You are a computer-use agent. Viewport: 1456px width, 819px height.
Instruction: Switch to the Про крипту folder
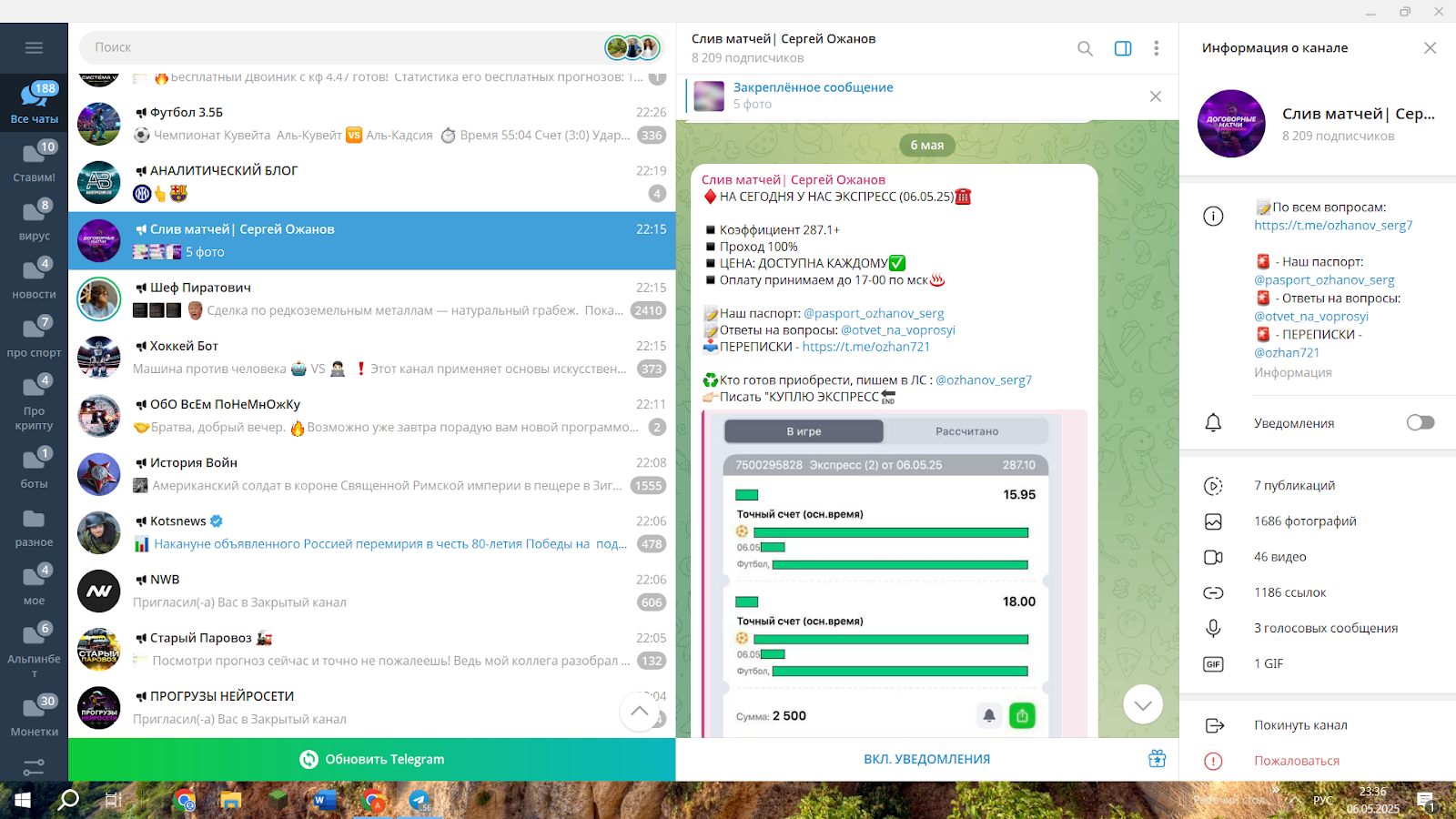[34, 402]
